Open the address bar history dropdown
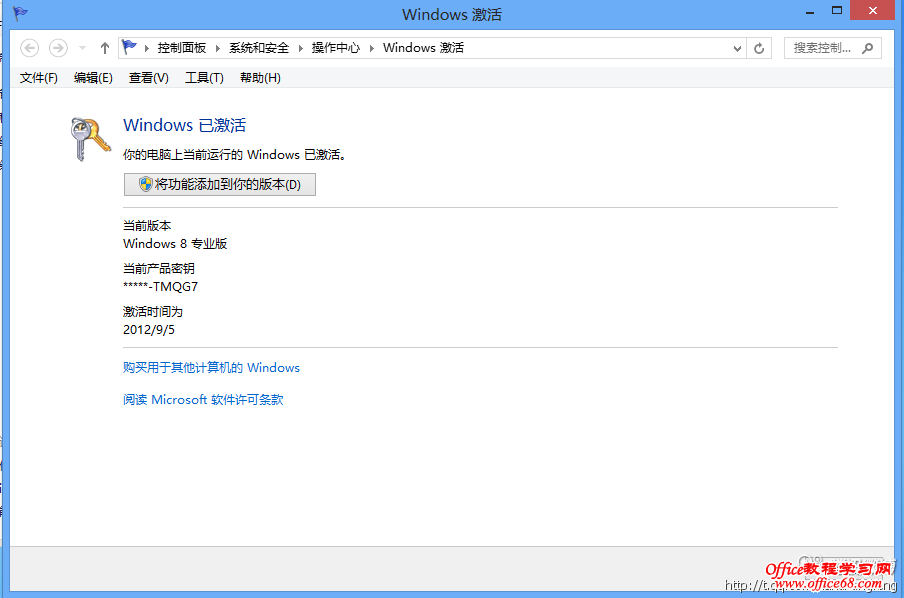Image resolution: width=904 pixels, height=598 pixels. 737,47
